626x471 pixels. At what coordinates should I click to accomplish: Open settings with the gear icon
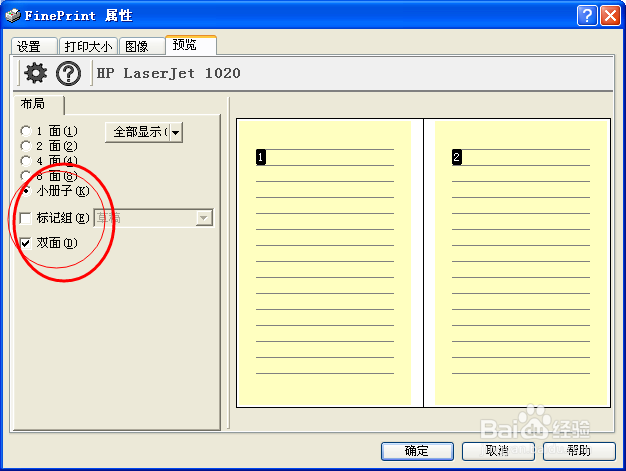[x=35, y=73]
